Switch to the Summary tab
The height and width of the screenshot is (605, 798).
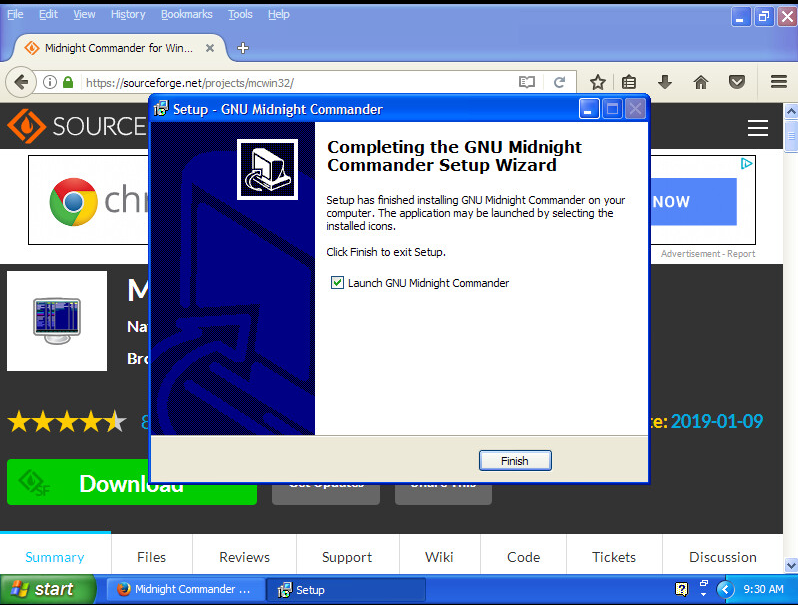55,557
